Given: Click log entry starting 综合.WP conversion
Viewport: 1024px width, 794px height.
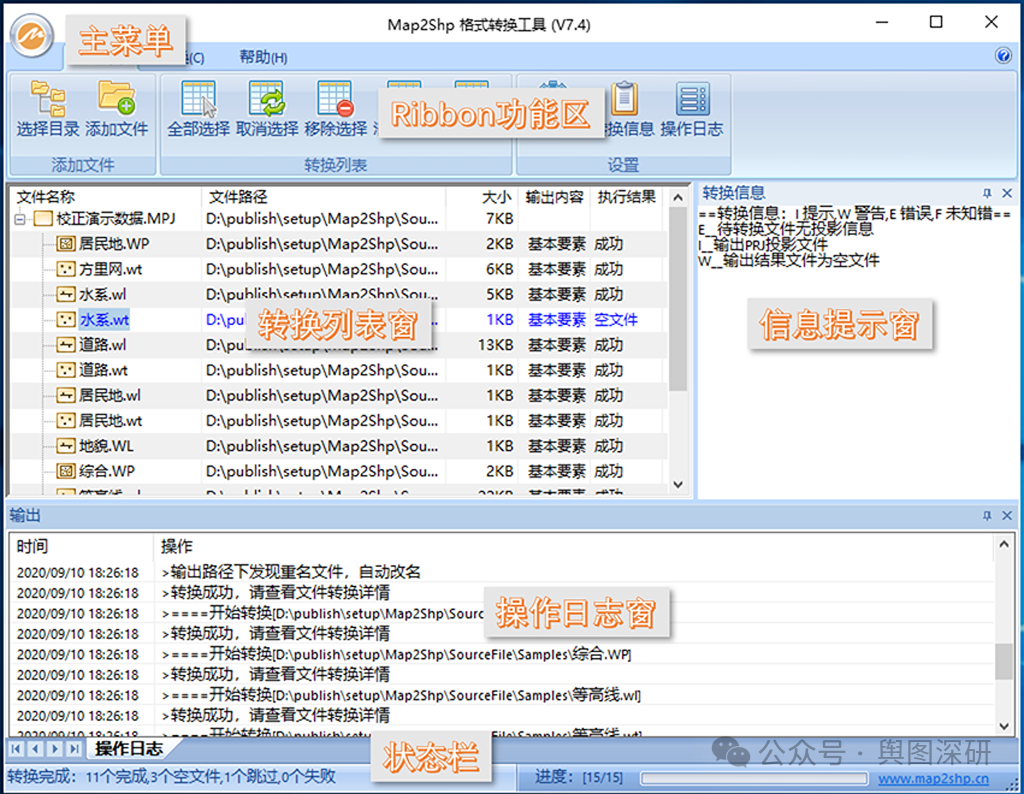Looking at the screenshot, I should (396, 654).
